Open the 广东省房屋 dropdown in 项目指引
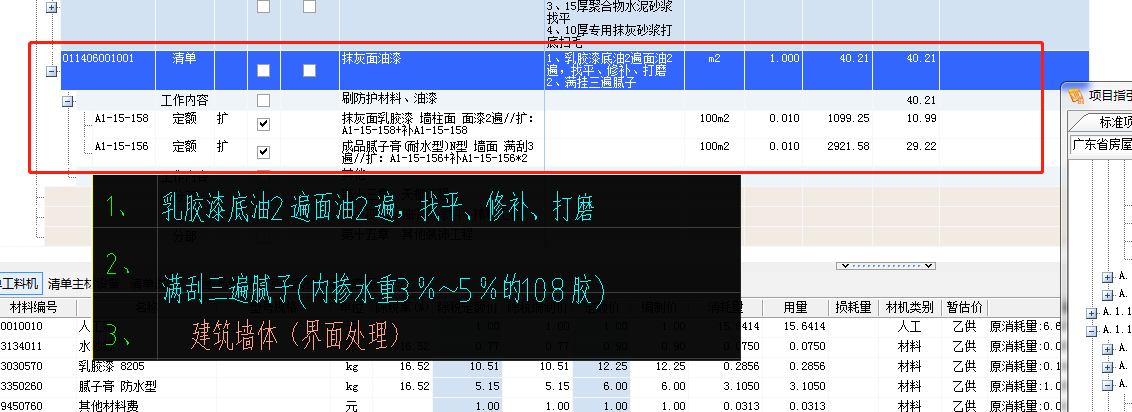Screen dimensions: 1132x412 1100,144
